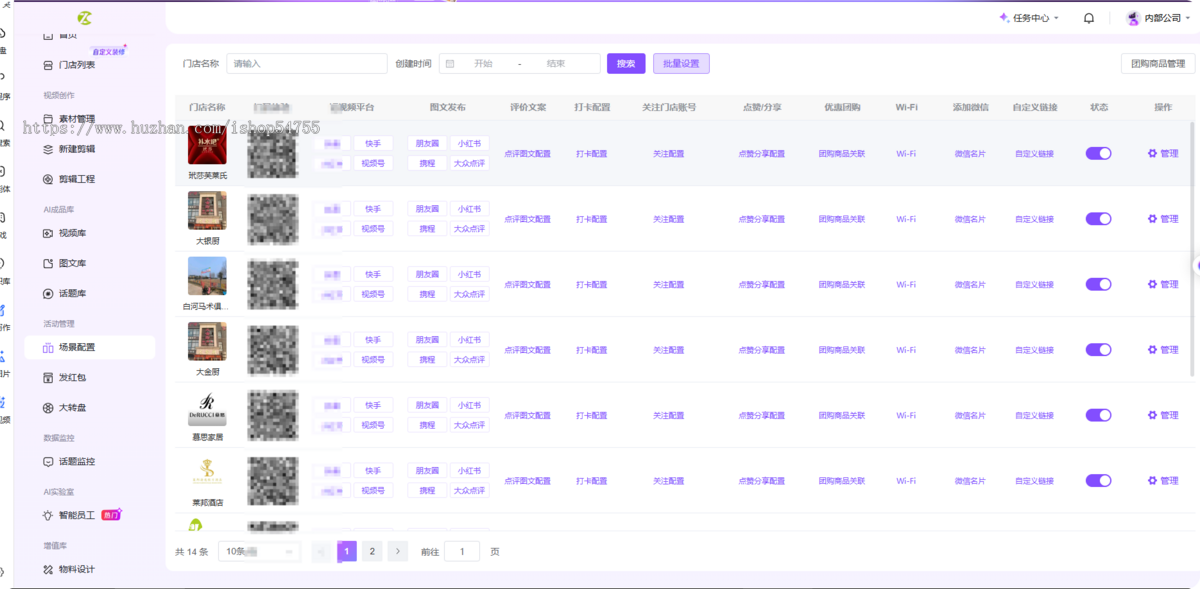Viewport: 1200px width, 589px height.
Task: Open the 10条 per-page size dropdown
Action: [259, 551]
